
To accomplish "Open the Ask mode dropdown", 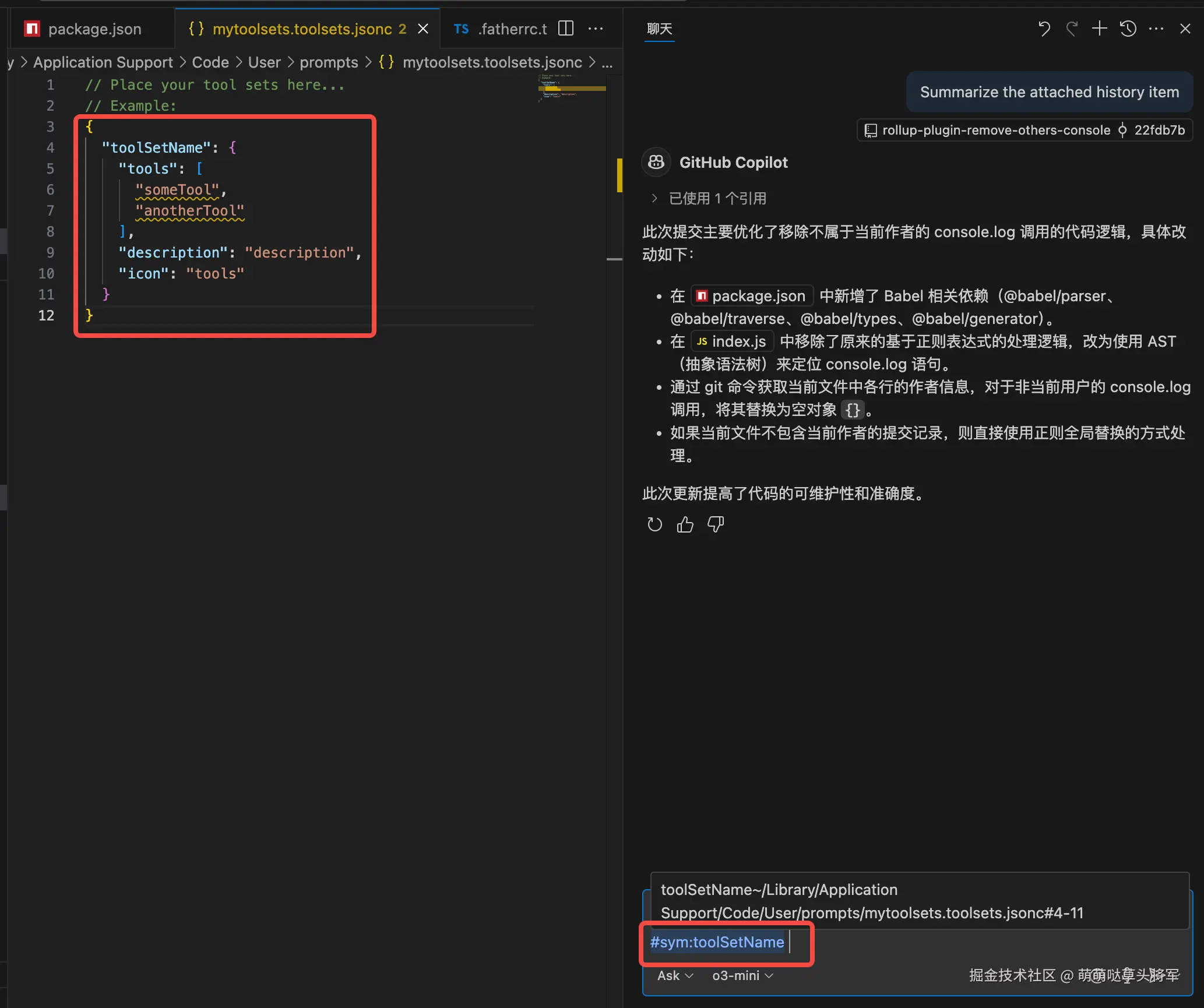I will tap(673, 975).
